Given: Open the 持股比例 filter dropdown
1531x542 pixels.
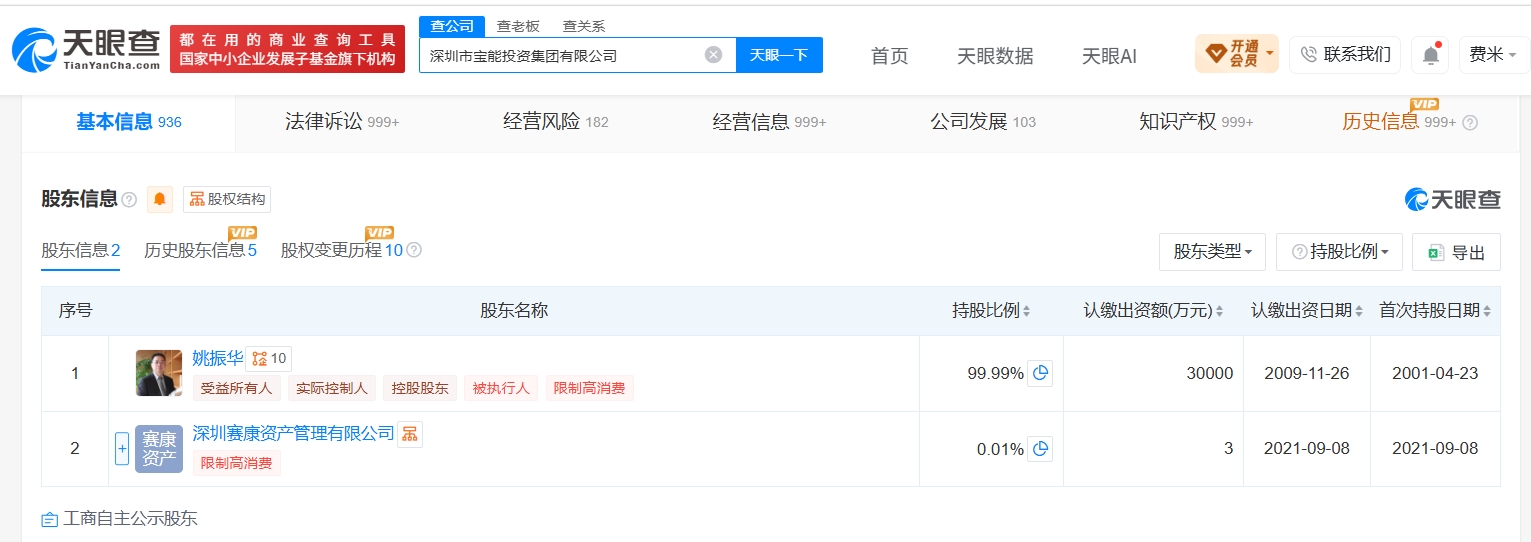Looking at the screenshot, I should coord(1339,252).
